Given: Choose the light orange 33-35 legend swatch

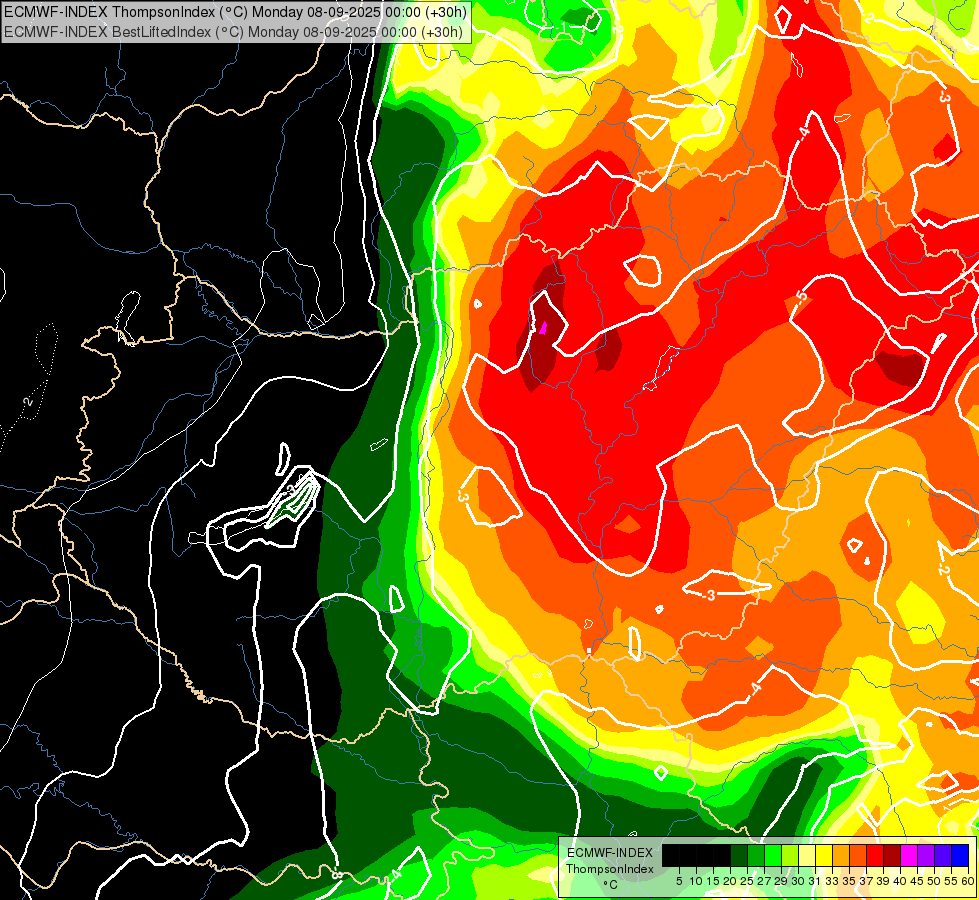Looking at the screenshot, I should (x=841, y=855).
